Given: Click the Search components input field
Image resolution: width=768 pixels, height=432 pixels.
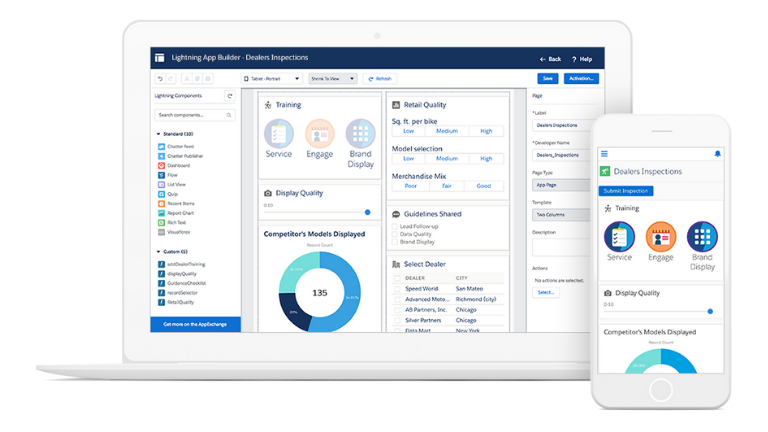Looking at the screenshot, I should click(x=195, y=115).
